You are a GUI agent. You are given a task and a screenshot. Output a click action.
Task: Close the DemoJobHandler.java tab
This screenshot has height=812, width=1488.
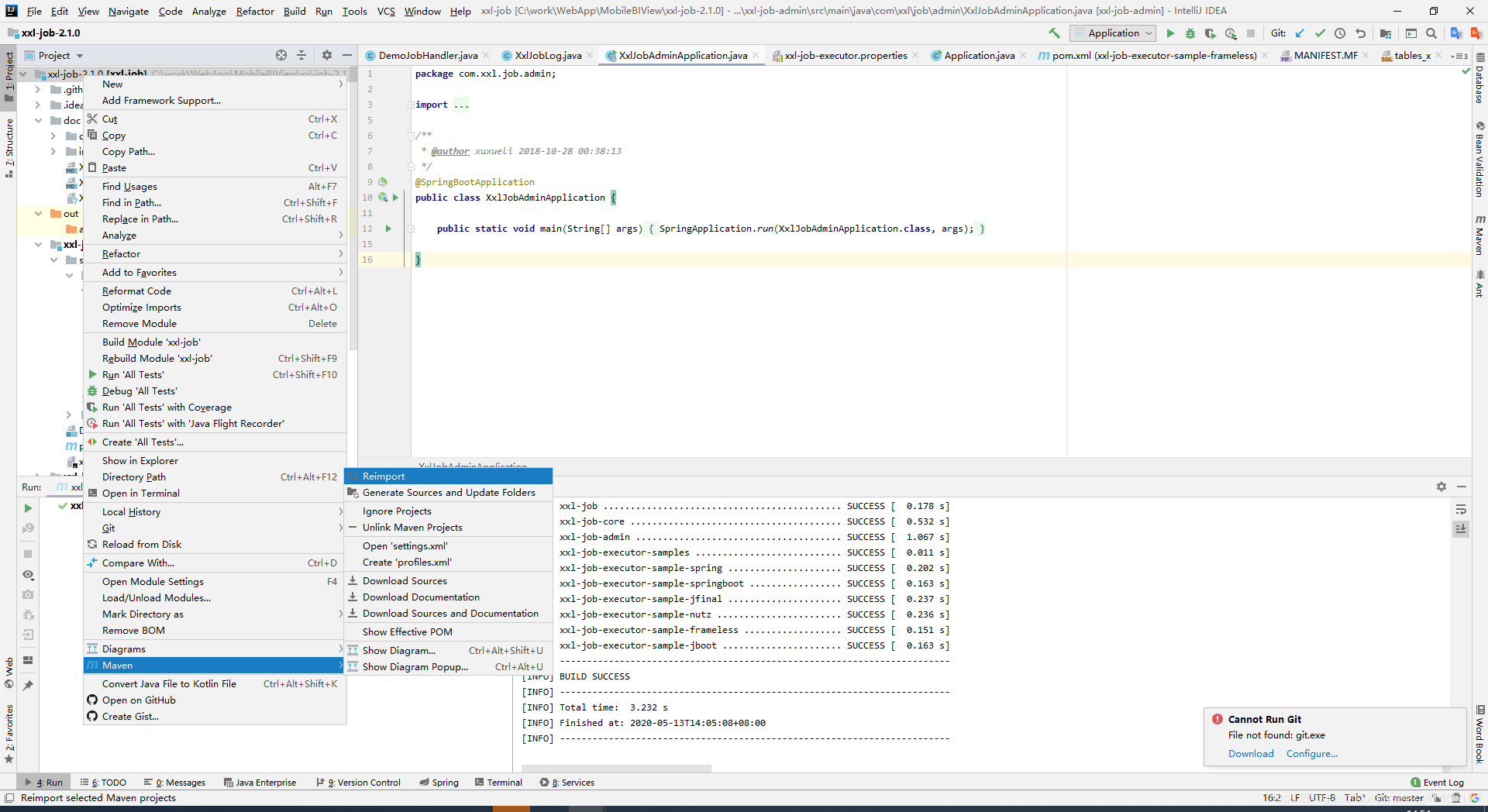coord(486,56)
